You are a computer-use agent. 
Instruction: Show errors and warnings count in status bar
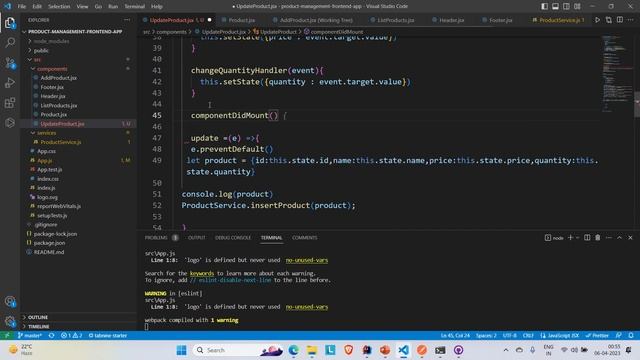tap(71, 336)
